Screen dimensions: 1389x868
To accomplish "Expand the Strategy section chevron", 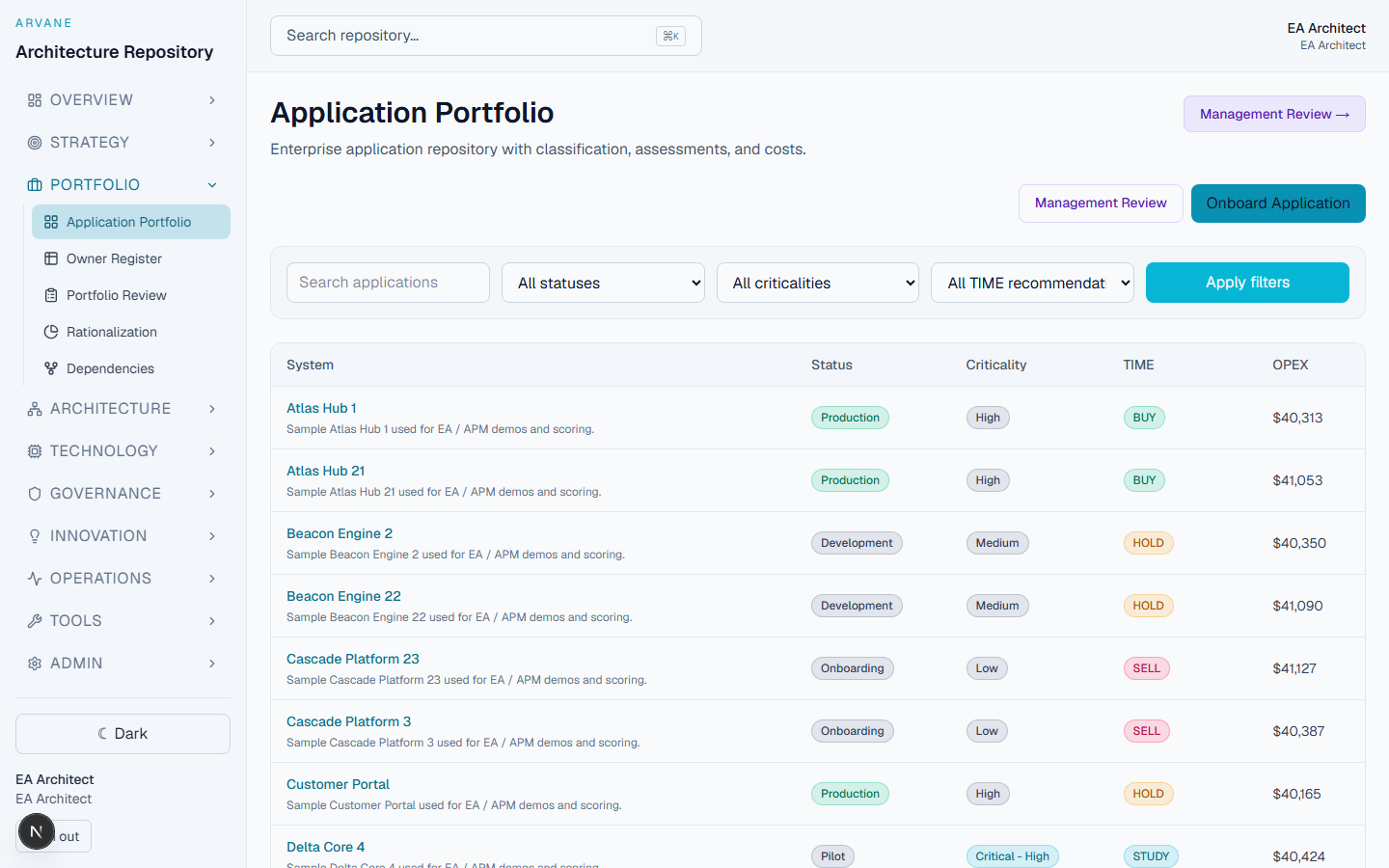I will click(x=212, y=143).
